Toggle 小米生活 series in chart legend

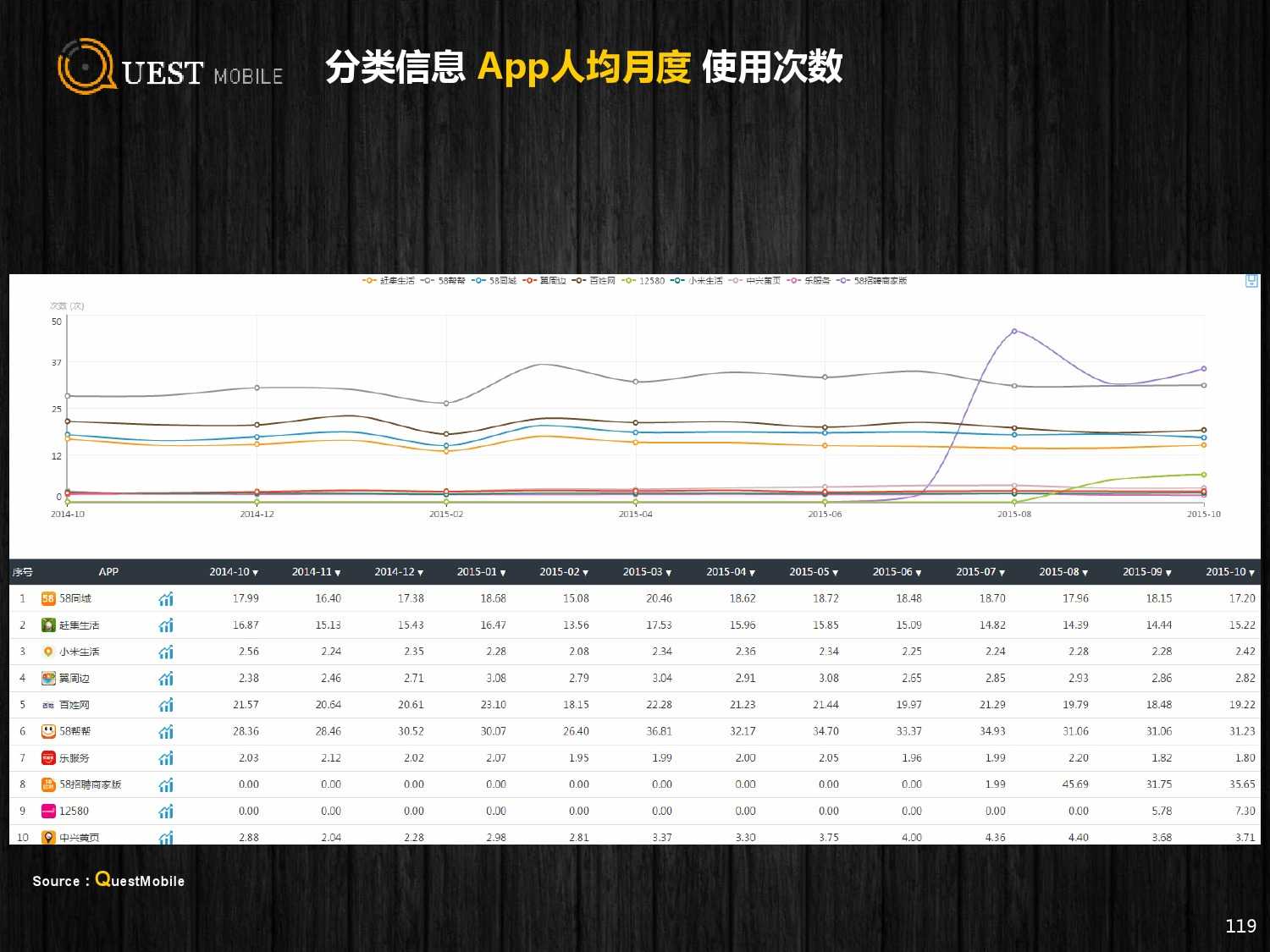coord(697,281)
